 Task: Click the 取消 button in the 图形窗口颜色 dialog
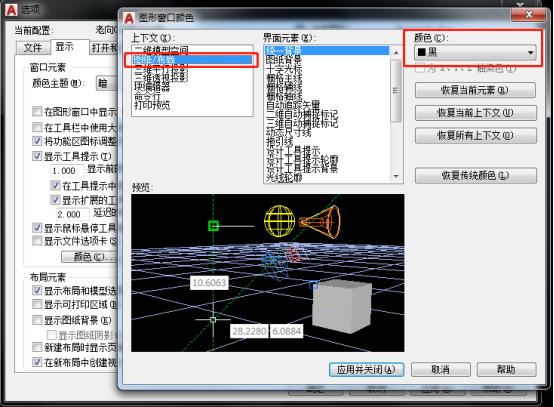pos(441,370)
